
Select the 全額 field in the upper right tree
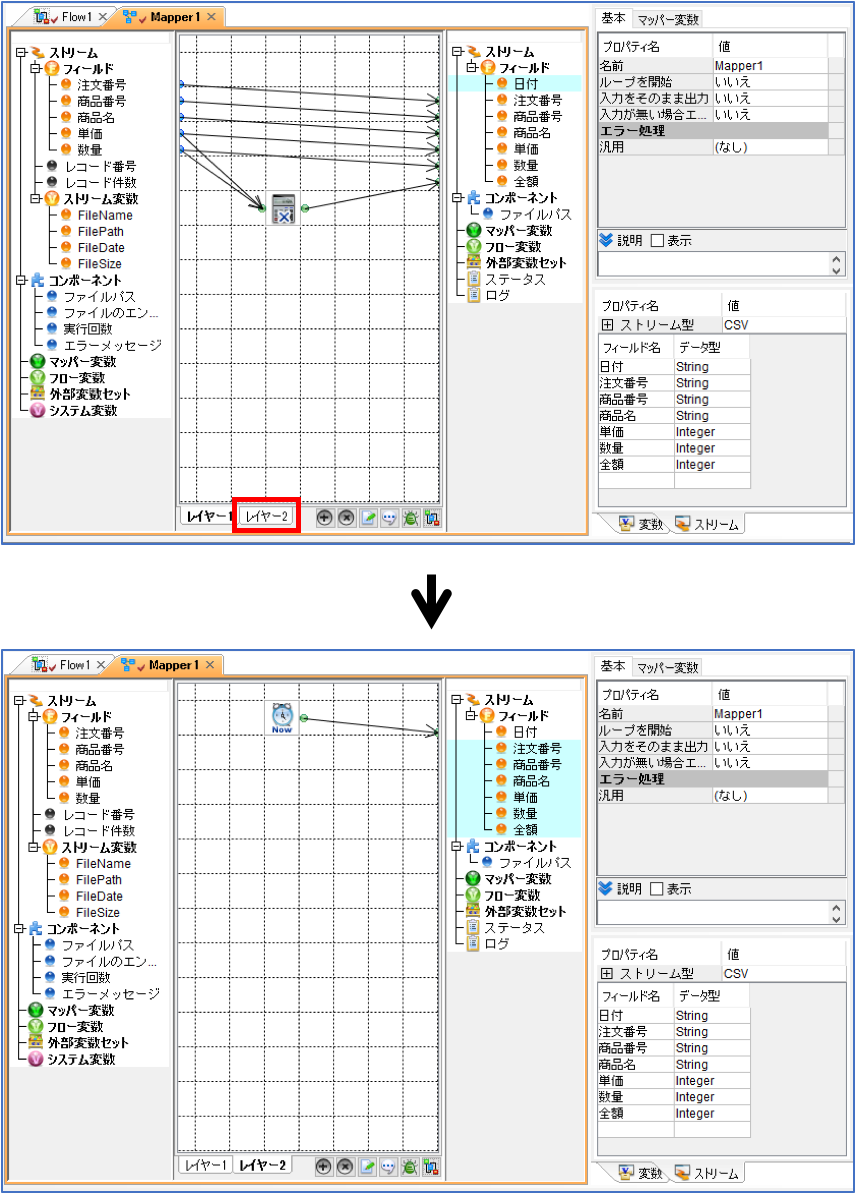tap(526, 181)
